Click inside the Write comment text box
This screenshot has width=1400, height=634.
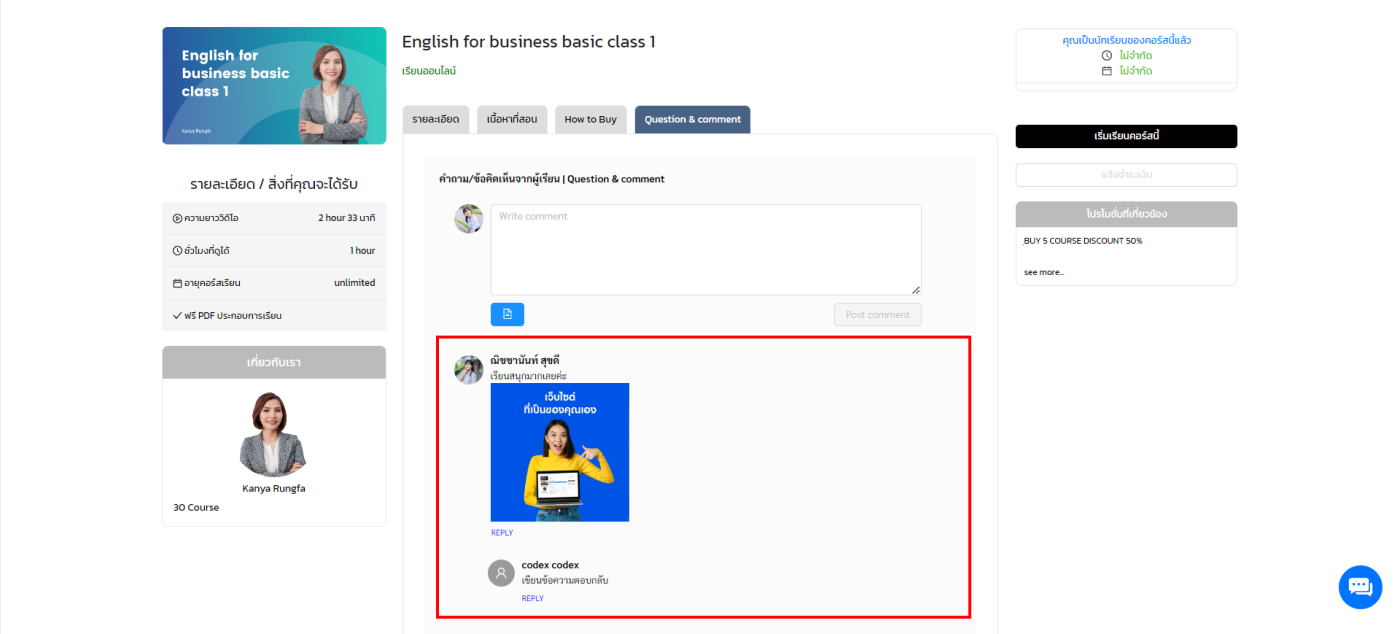click(x=706, y=249)
